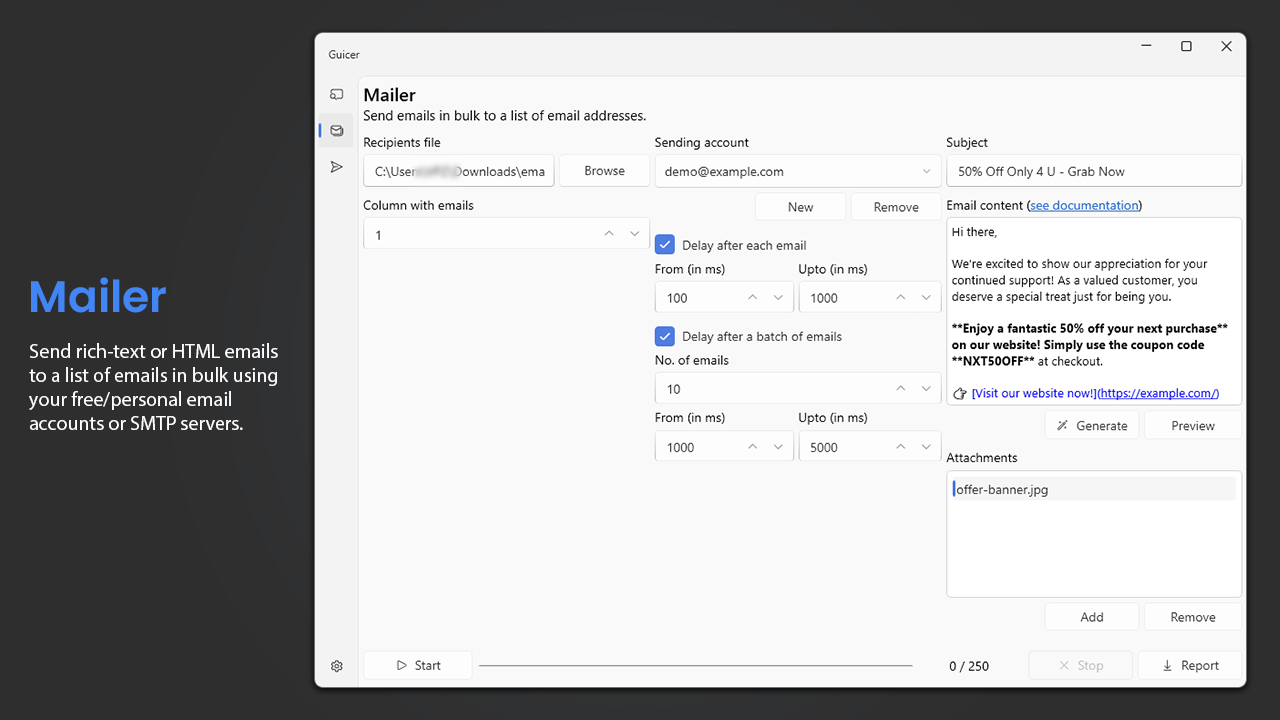The height and width of the screenshot is (720, 1280).
Task: Click the Subject input field
Action: pyautogui.click(x=1094, y=171)
